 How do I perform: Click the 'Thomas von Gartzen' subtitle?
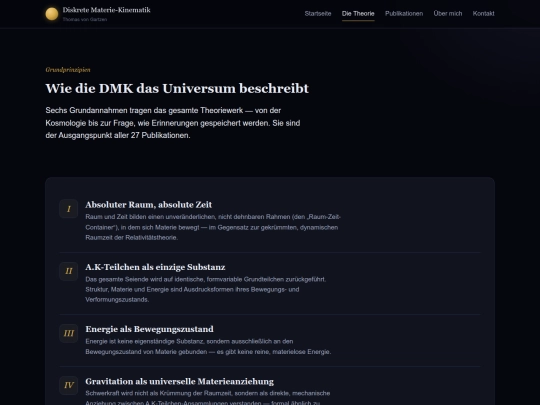(x=85, y=20)
